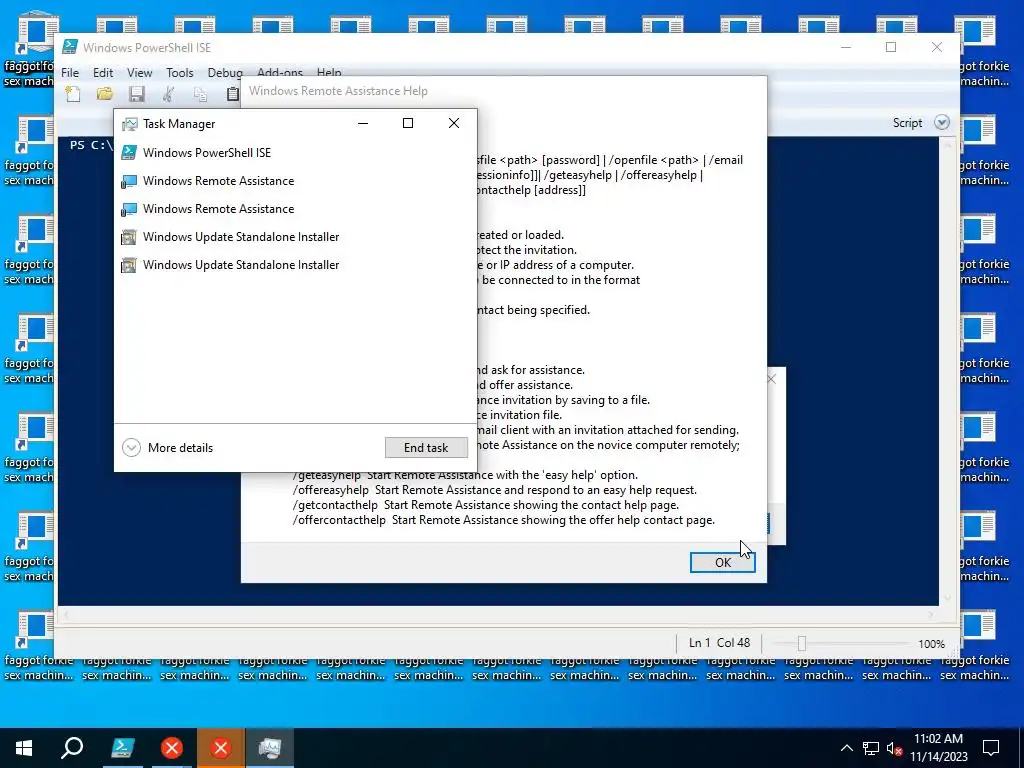Open the taskbar clock showing 11:02 AM
This screenshot has width=1024, height=768.
[938, 748]
